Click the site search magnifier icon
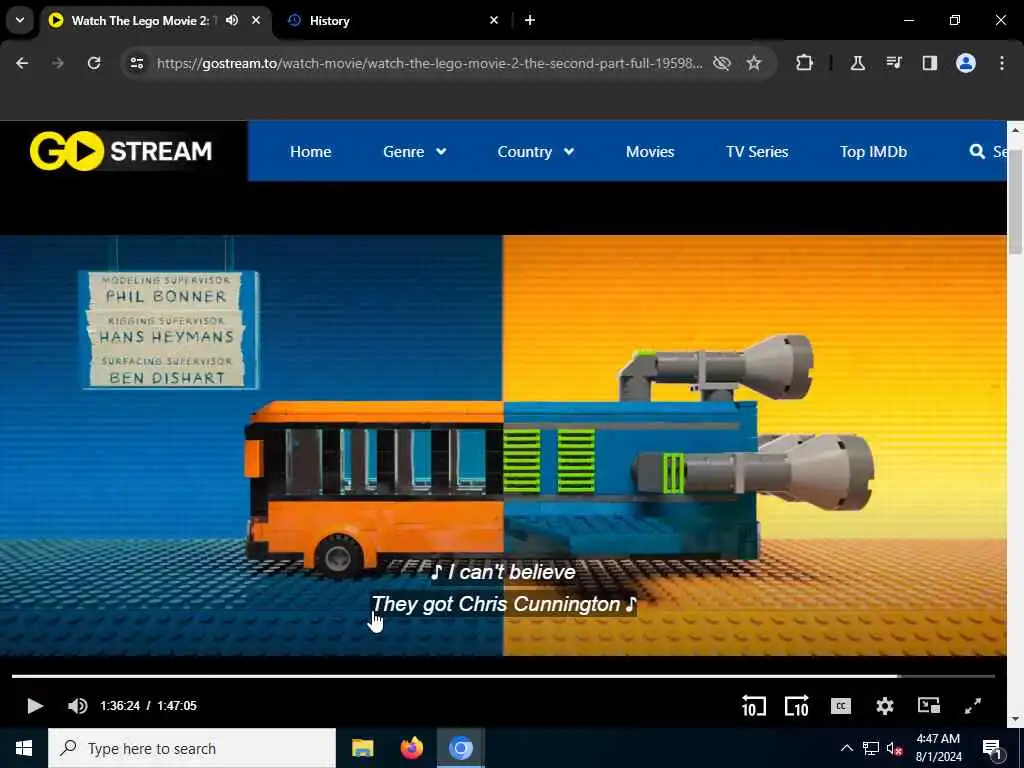1024x768 pixels. 977,152
